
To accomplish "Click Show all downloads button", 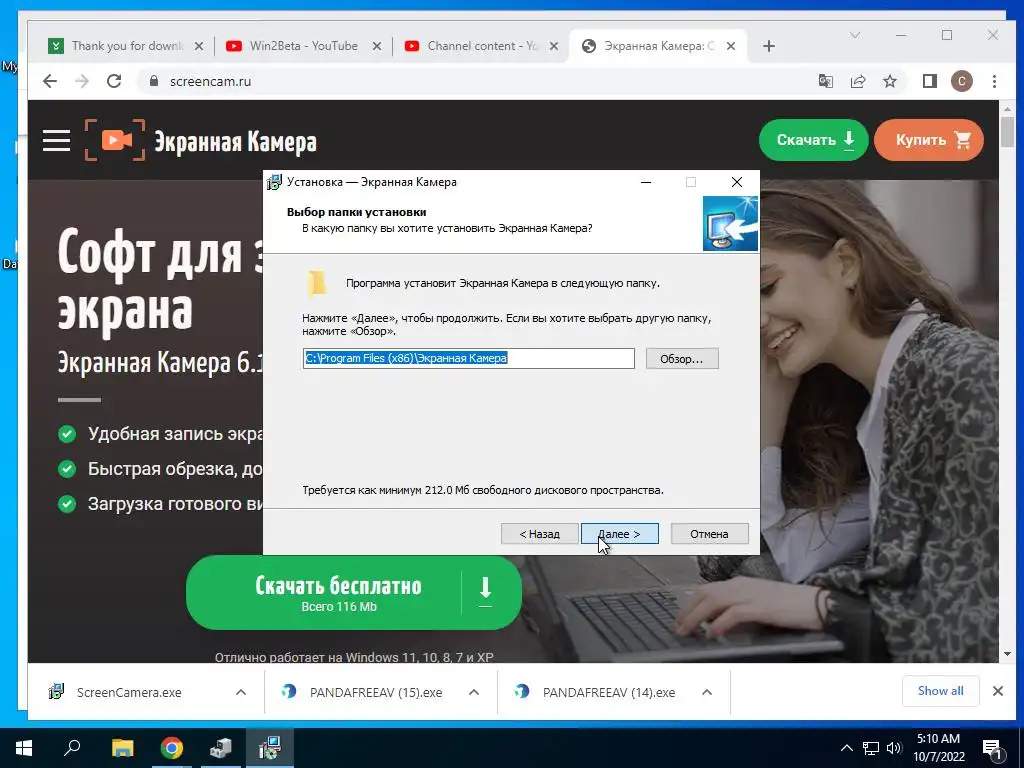I will [940, 691].
